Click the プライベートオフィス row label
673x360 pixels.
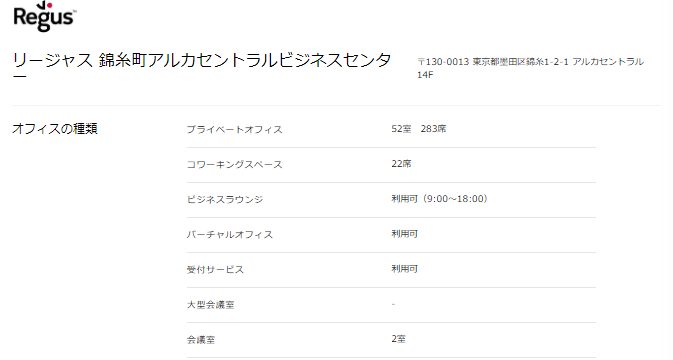point(234,130)
